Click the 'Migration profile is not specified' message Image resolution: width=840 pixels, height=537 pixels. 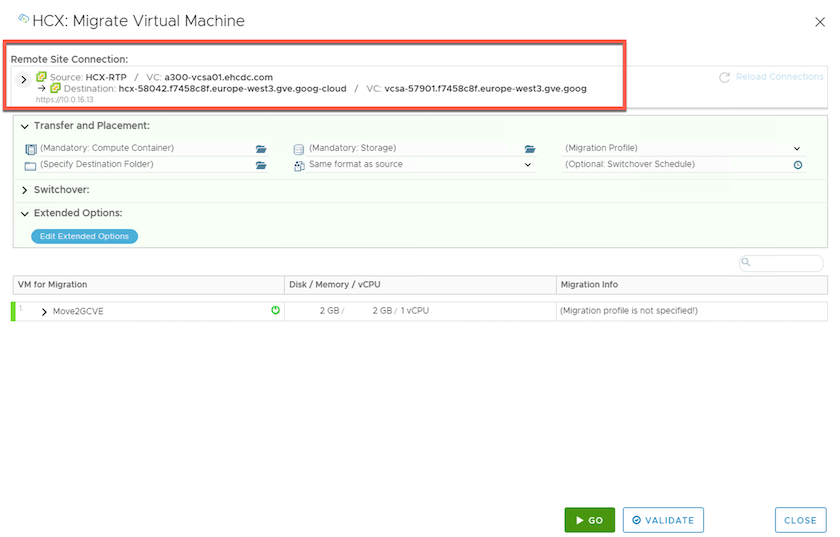tap(628, 311)
